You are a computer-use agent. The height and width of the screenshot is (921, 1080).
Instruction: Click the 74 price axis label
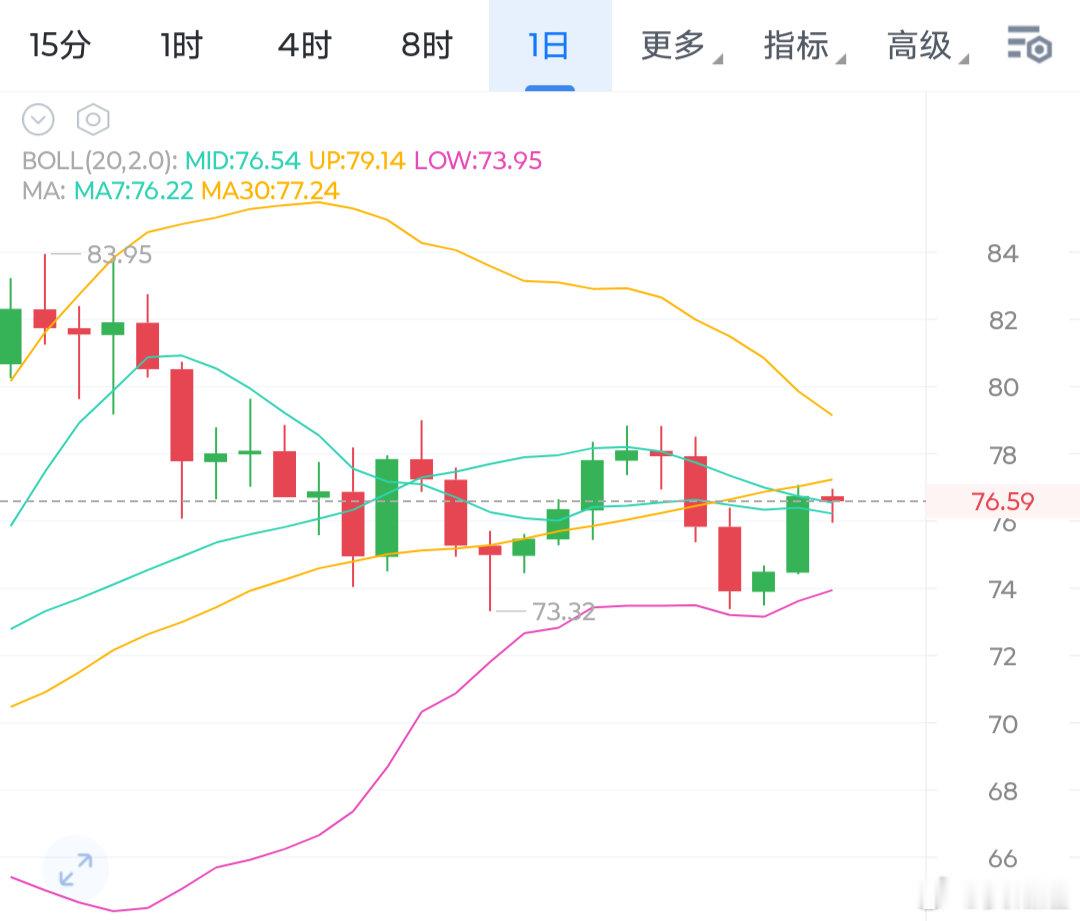[1002, 590]
